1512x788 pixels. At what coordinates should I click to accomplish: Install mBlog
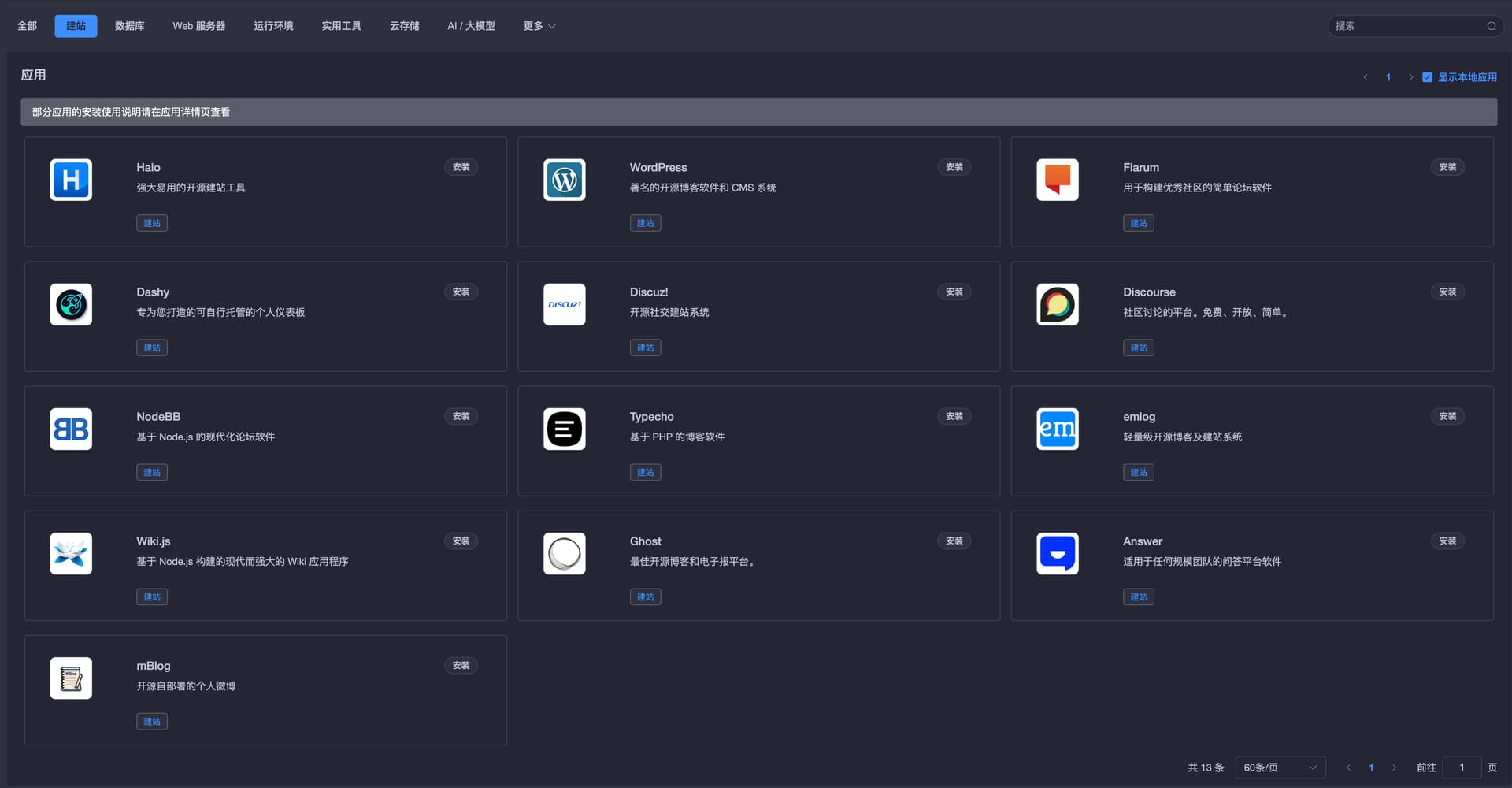461,665
